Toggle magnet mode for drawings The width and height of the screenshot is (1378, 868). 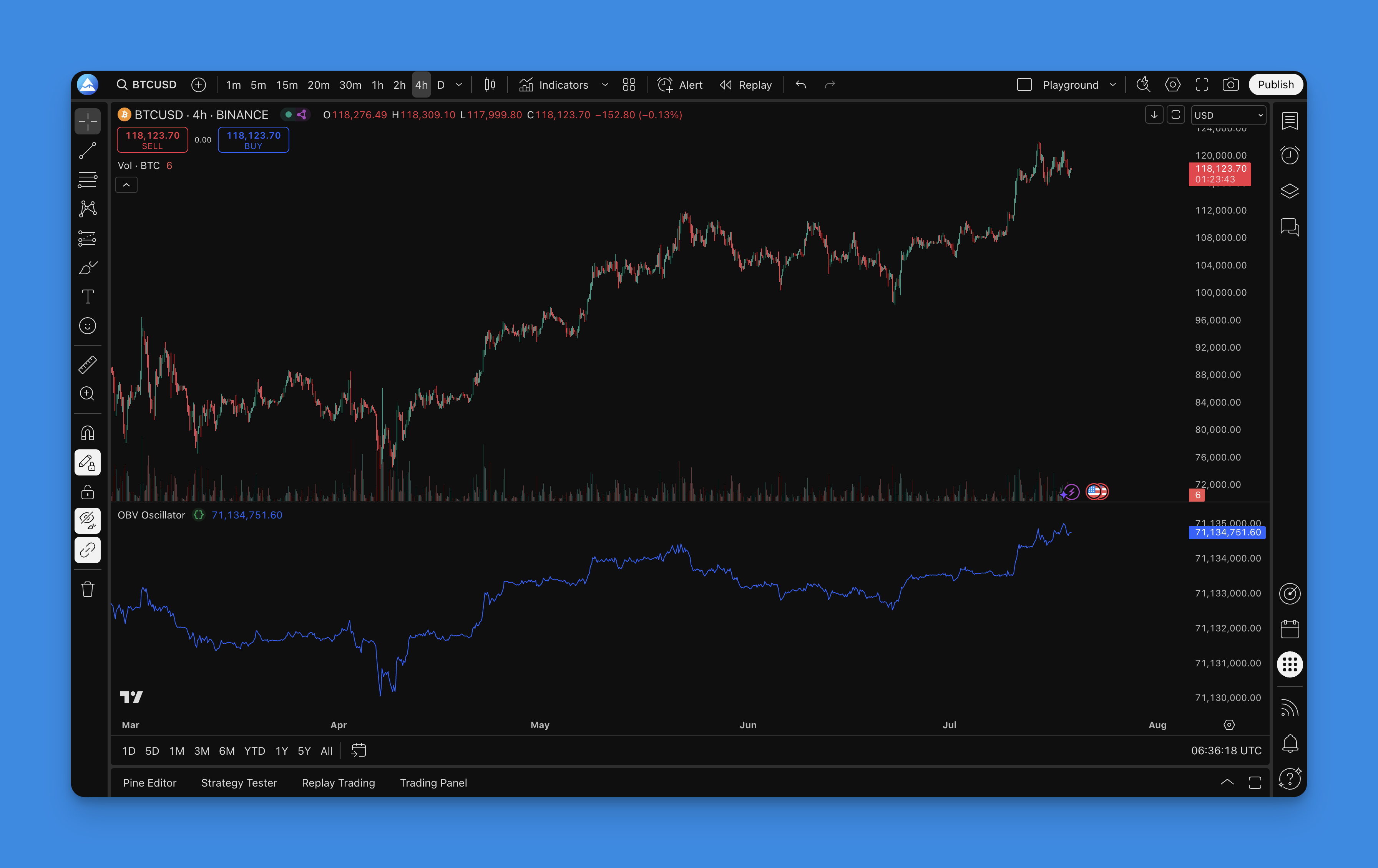click(x=88, y=433)
